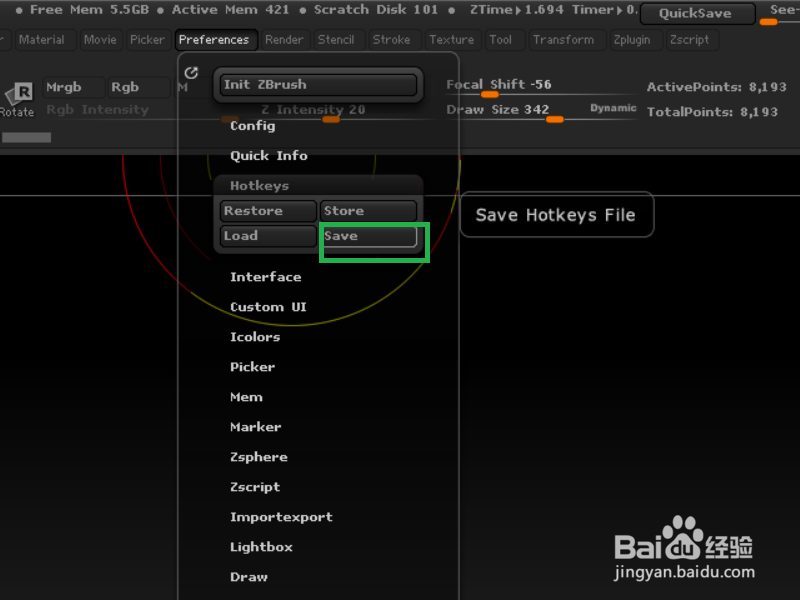This screenshot has height=600, width=800.
Task: Click Store hotkeys button
Action: tap(368, 211)
